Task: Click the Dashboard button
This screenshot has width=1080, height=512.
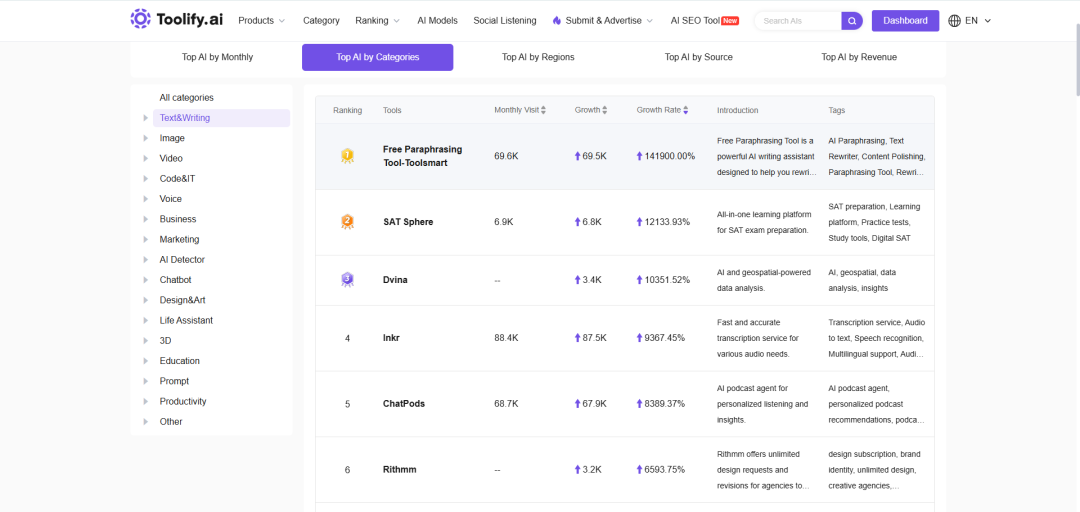Action: tap(905, 21)
